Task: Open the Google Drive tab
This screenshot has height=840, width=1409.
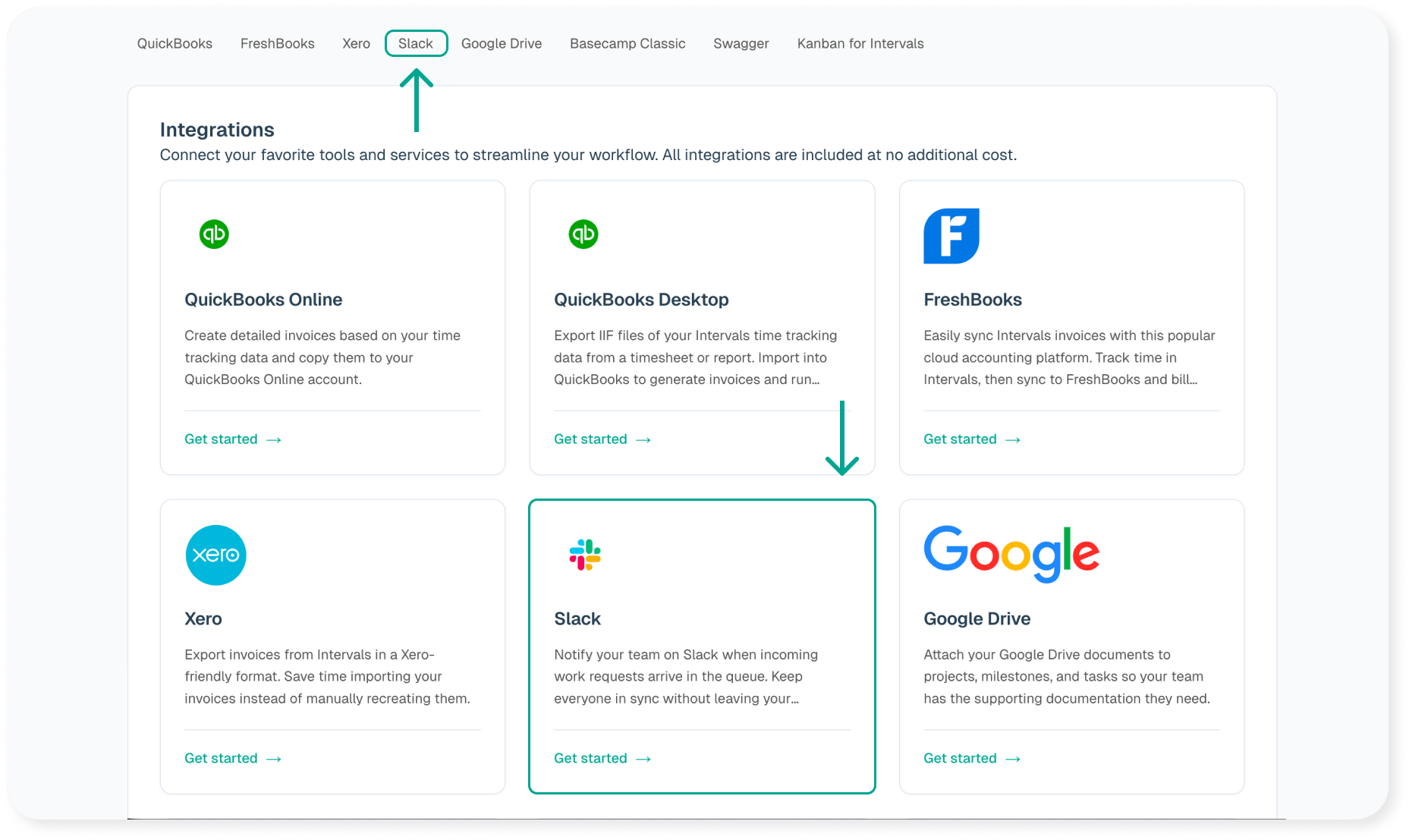Action: click(x=501, y=44)
